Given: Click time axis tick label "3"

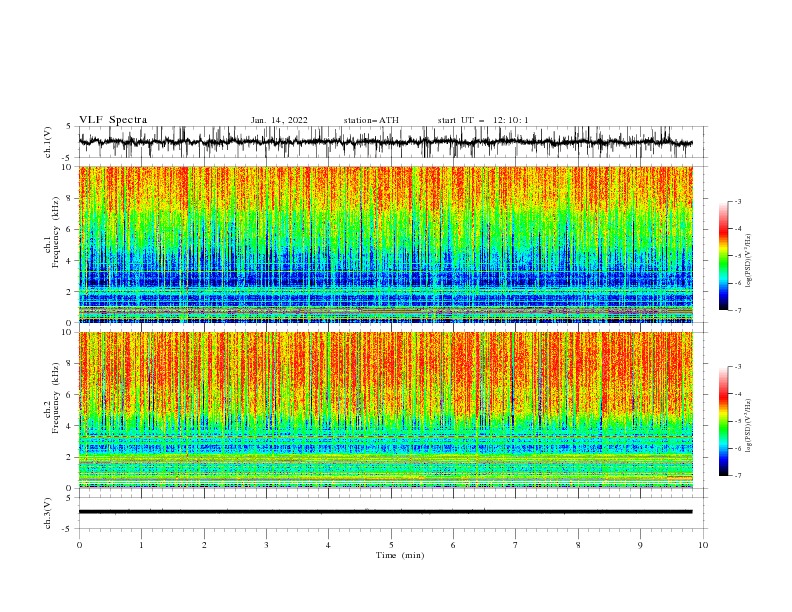Looking at the screenshot, I should click(x=266, y=545).
